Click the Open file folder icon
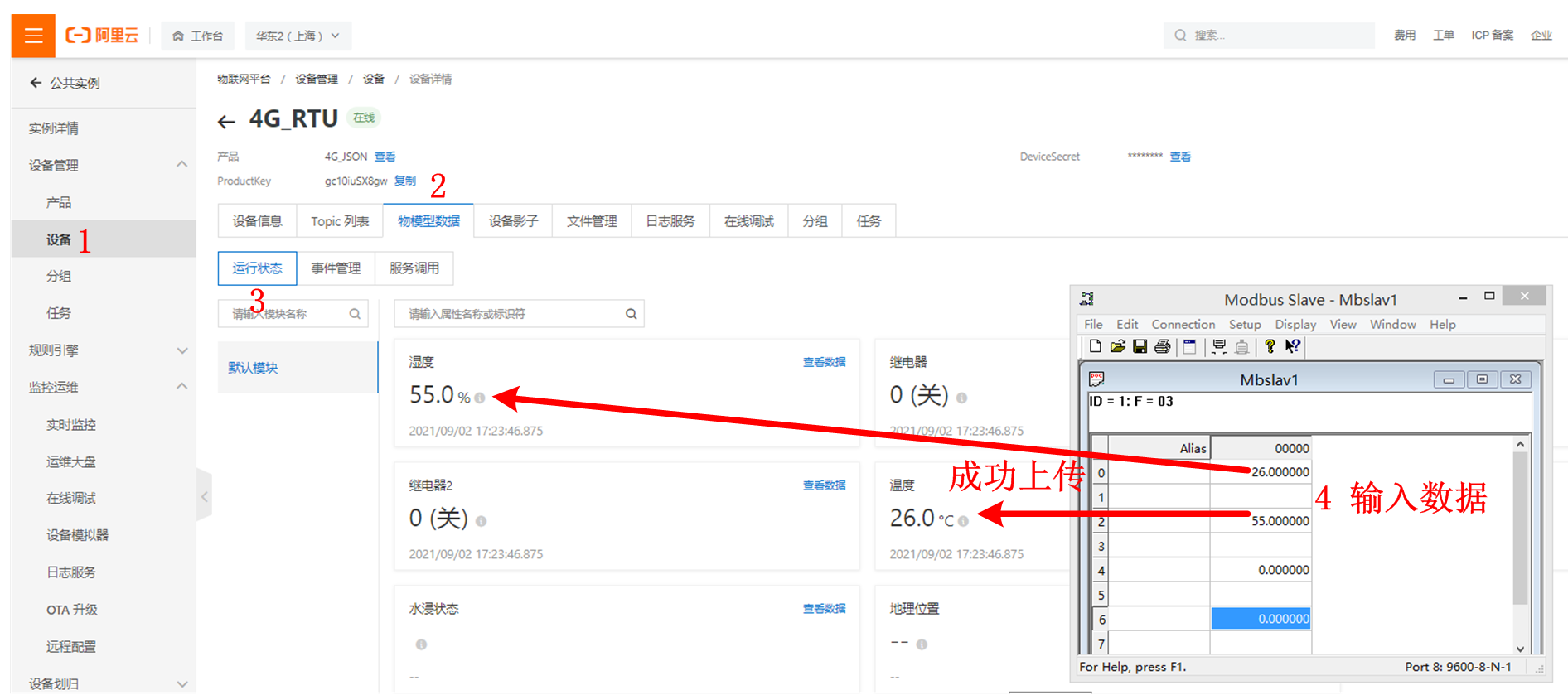 click(1117, 346)
